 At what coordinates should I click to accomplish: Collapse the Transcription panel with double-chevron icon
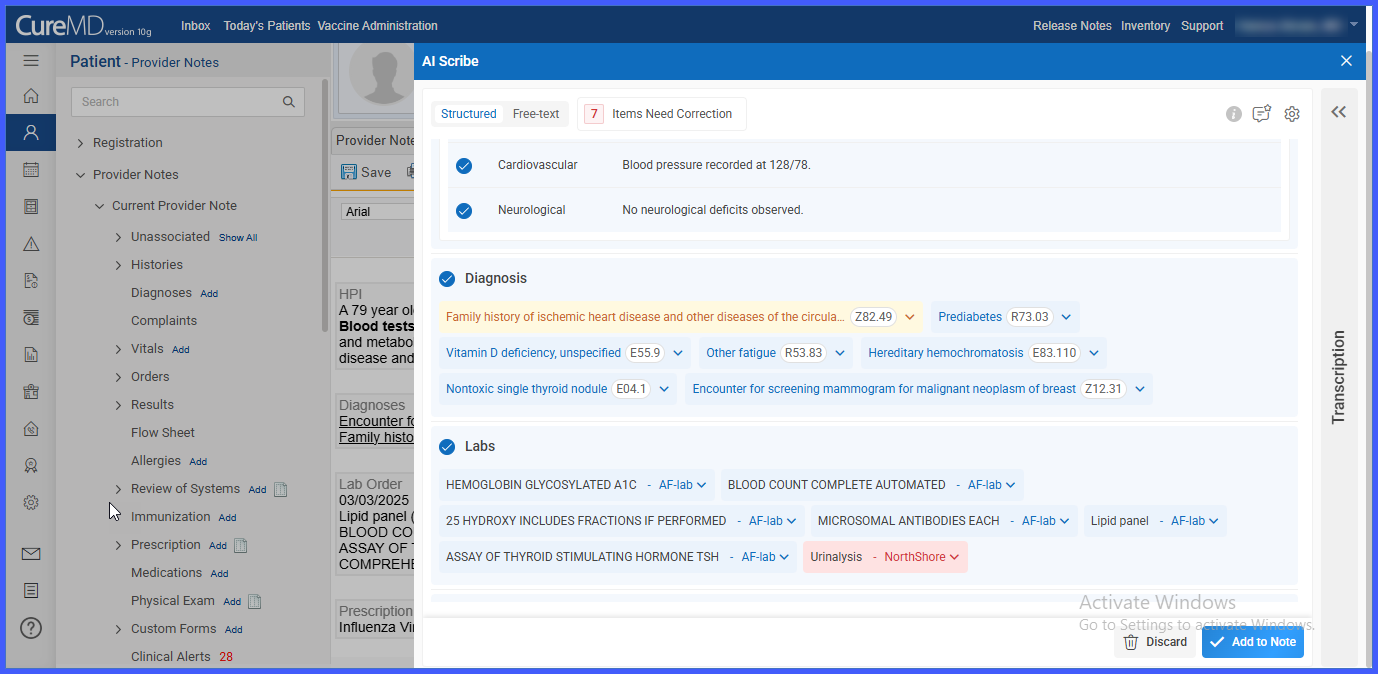[x=1339, y=112]
